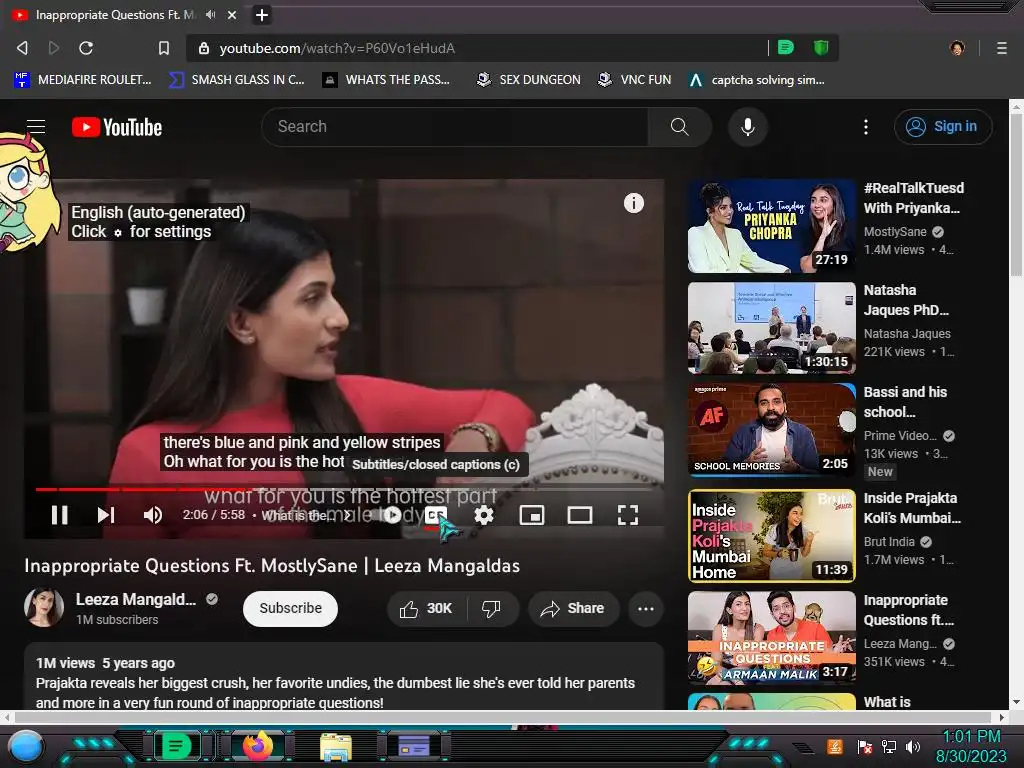Search with voice microphone
This screenshot has height=768, width=1024.
point(748,127)
